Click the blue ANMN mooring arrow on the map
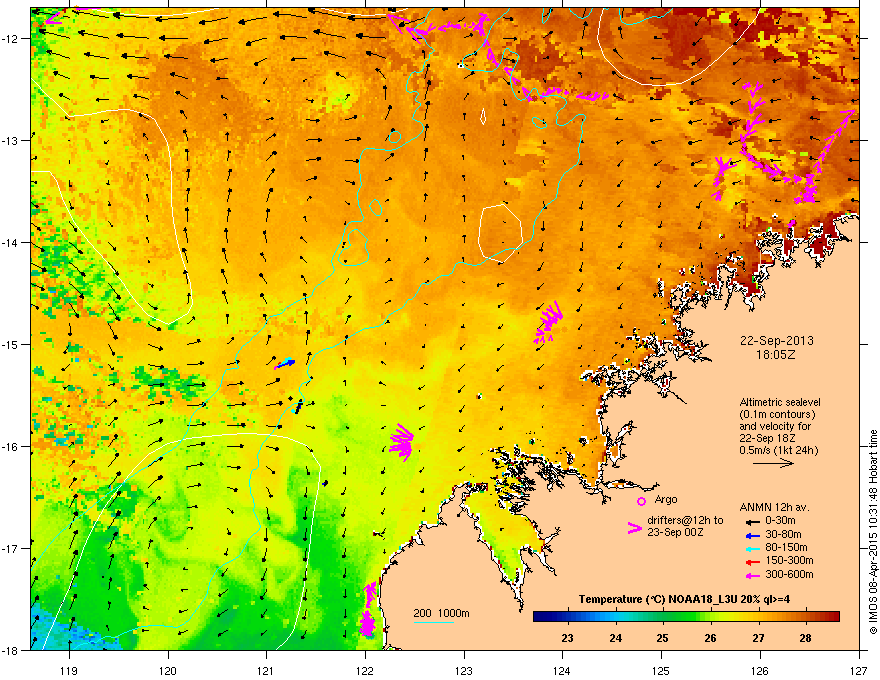Image resolution: width=880 pixels, height=680 pixels. [285, 364]
